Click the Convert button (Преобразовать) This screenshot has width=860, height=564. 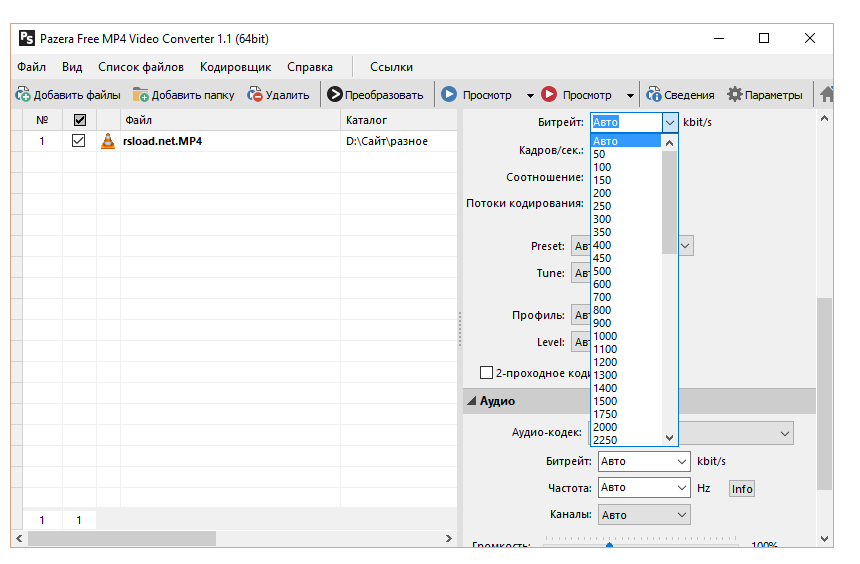point(375,94)
